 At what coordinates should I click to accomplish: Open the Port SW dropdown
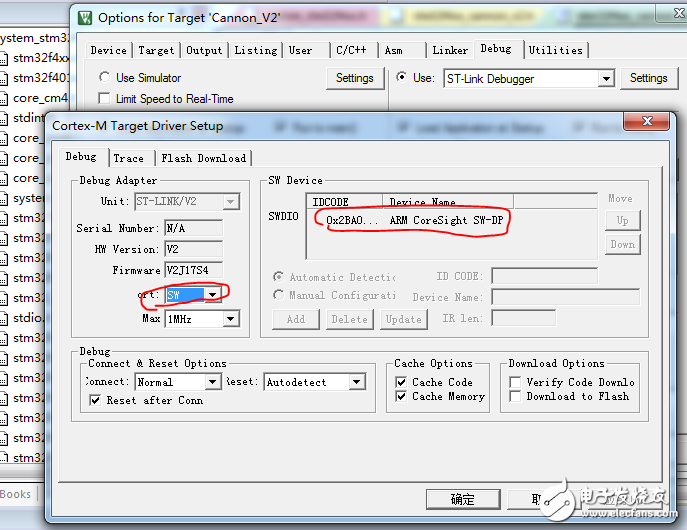(212, 295)
